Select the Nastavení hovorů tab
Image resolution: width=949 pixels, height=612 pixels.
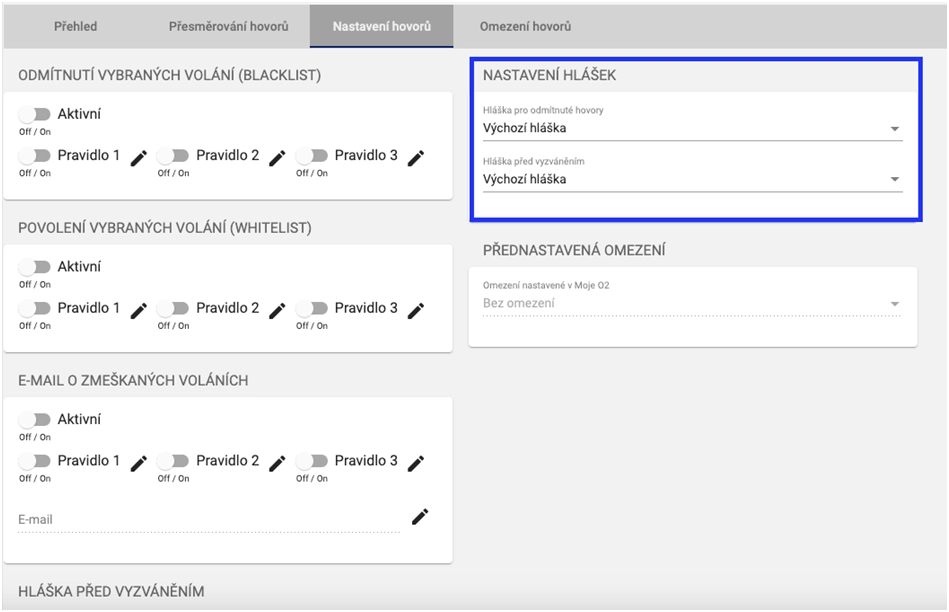[x=381, y=26]
